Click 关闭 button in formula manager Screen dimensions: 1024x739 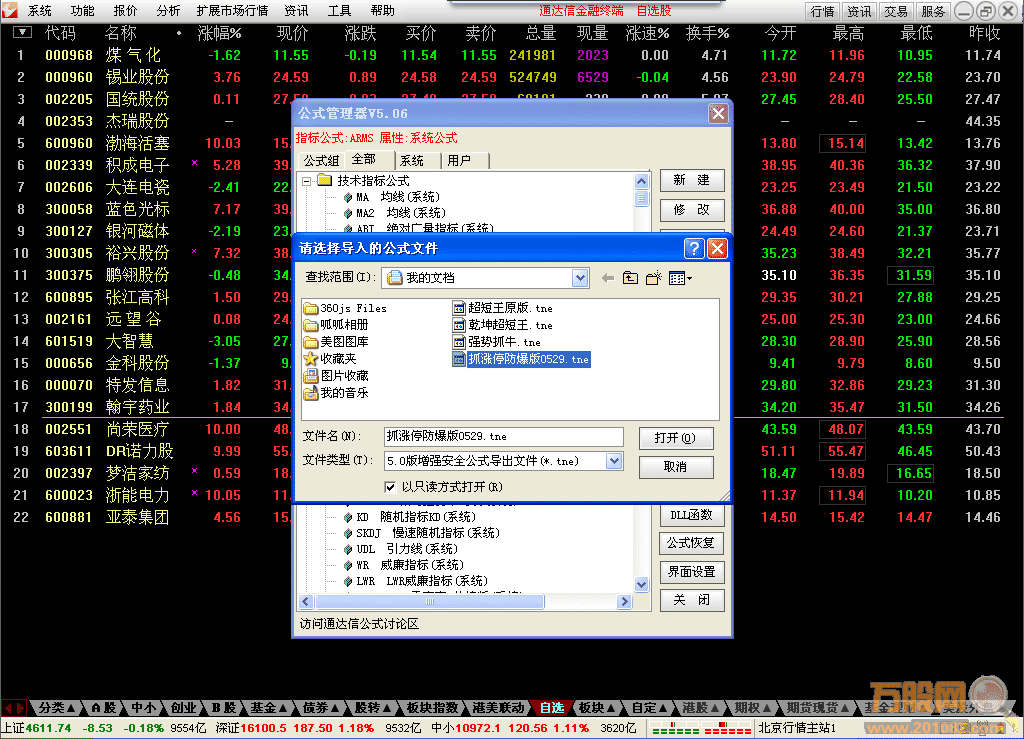(x=692, y=600)
